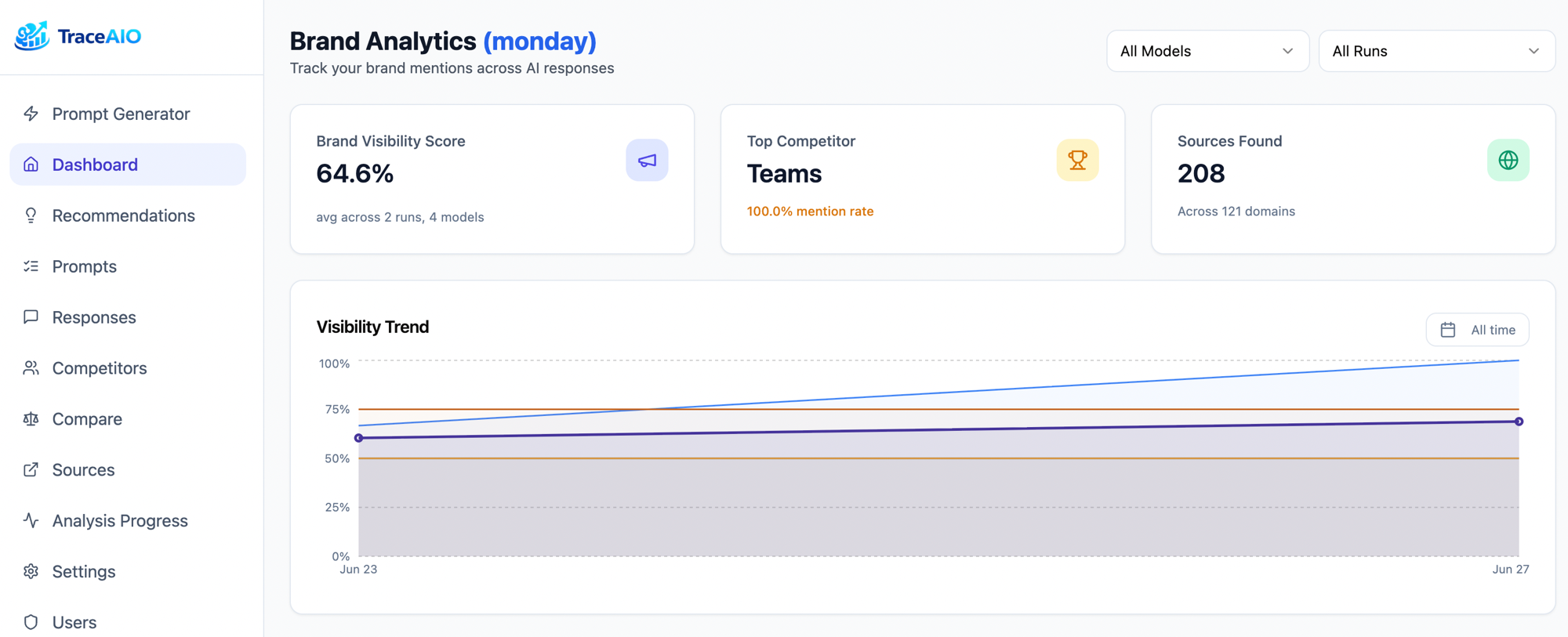
Task: Open the Users page
Action: [x=128, y=622]
